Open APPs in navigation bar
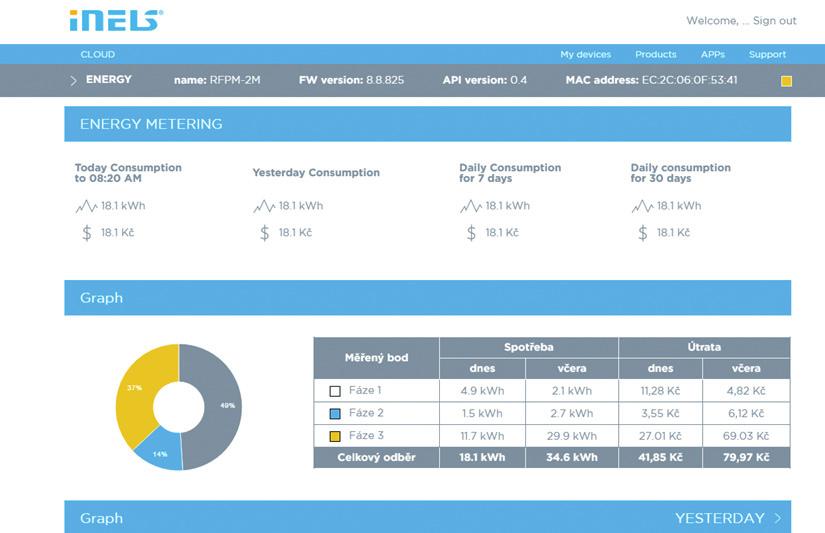Viewport: 825px width, 533px height. tap(712, 54)
